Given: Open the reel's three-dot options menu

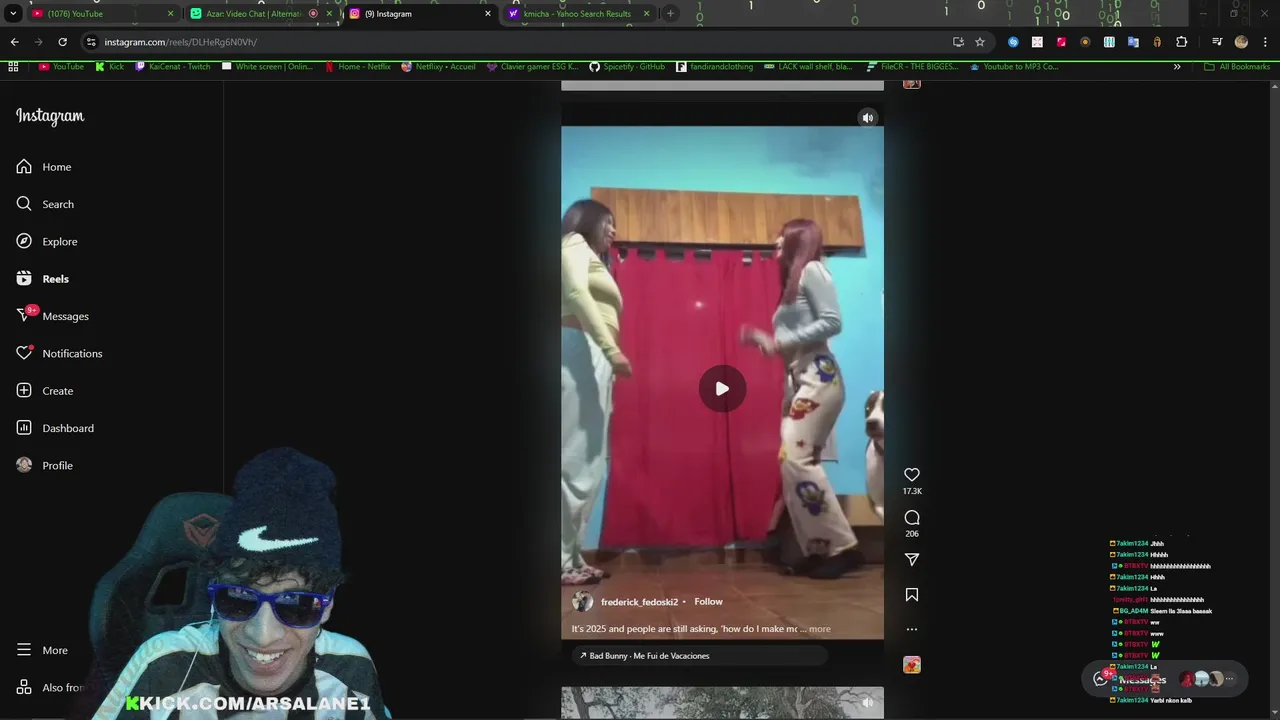Looking at the screenshot, I should coord(912,630).
